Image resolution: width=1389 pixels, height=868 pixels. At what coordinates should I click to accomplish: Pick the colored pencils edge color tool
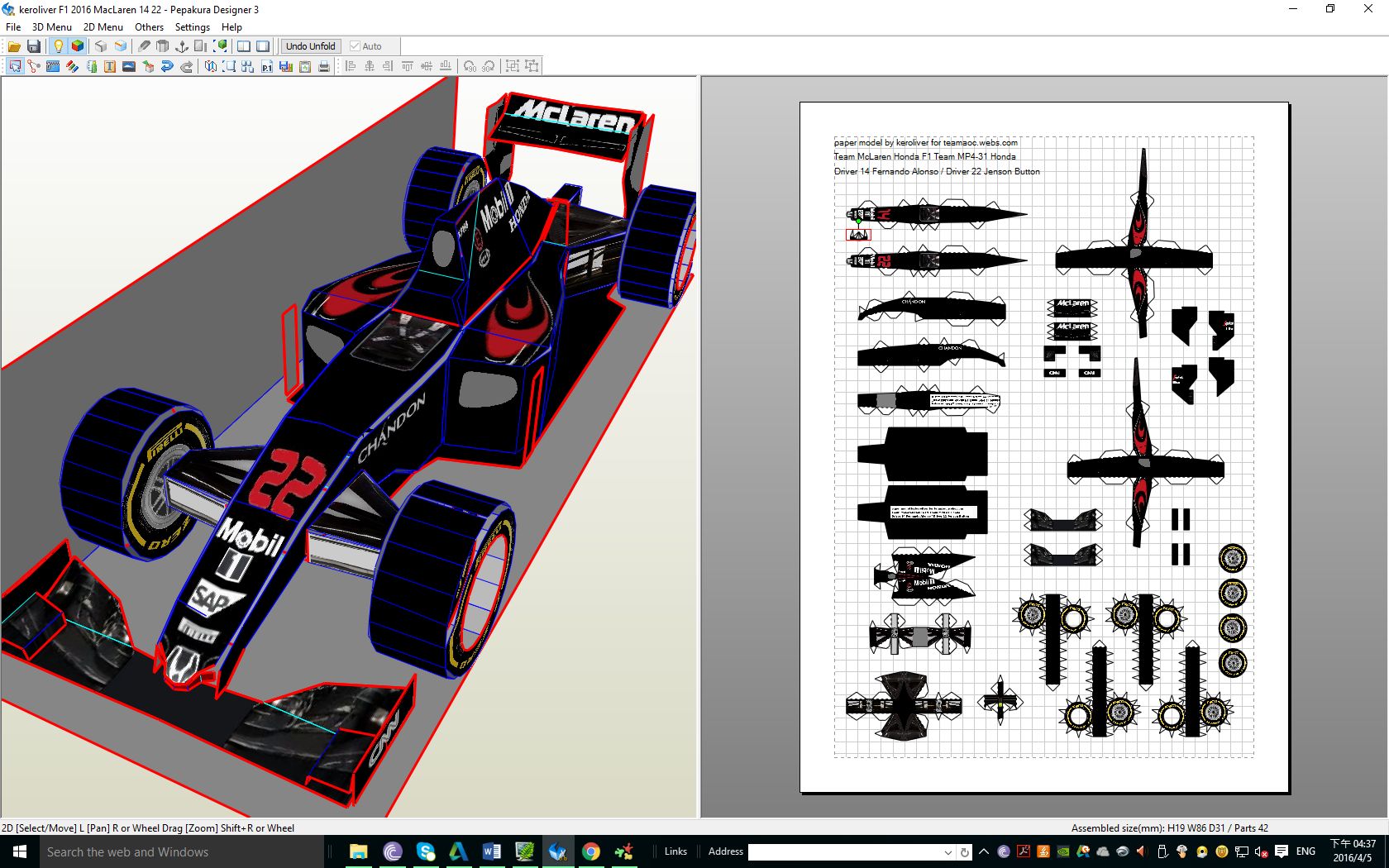point(72,66)
